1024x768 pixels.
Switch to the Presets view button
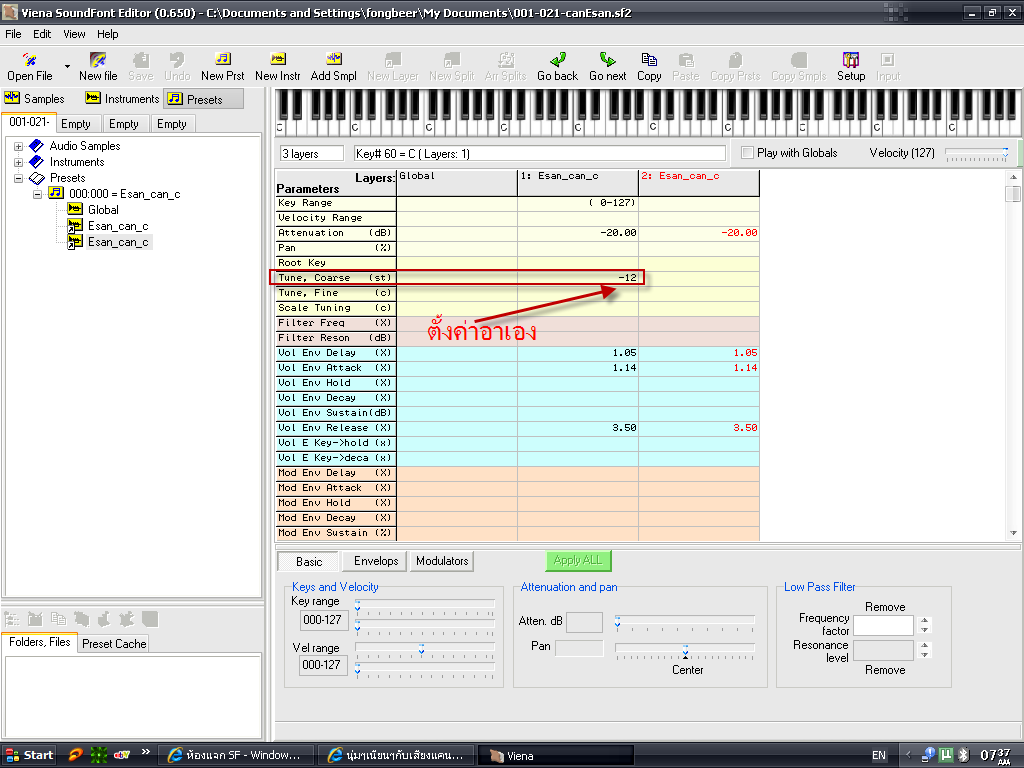point(203,99)
